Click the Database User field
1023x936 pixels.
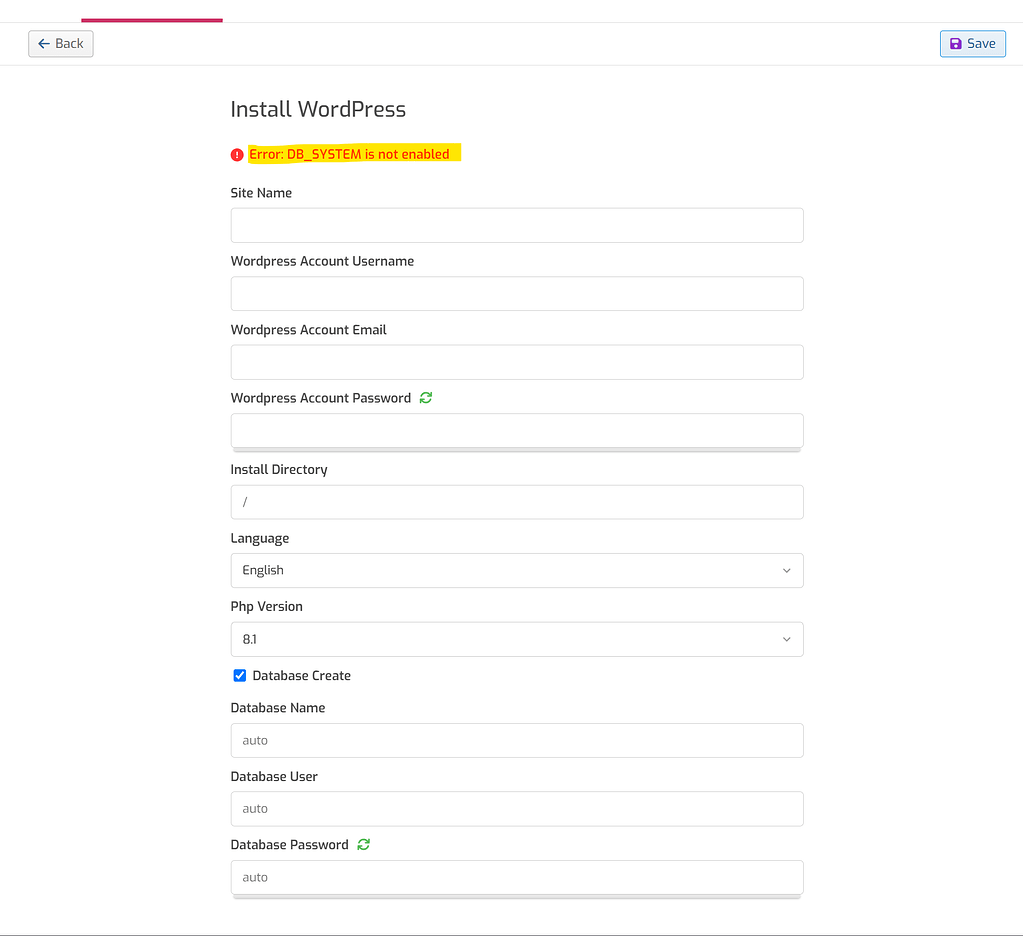point(516,808)
